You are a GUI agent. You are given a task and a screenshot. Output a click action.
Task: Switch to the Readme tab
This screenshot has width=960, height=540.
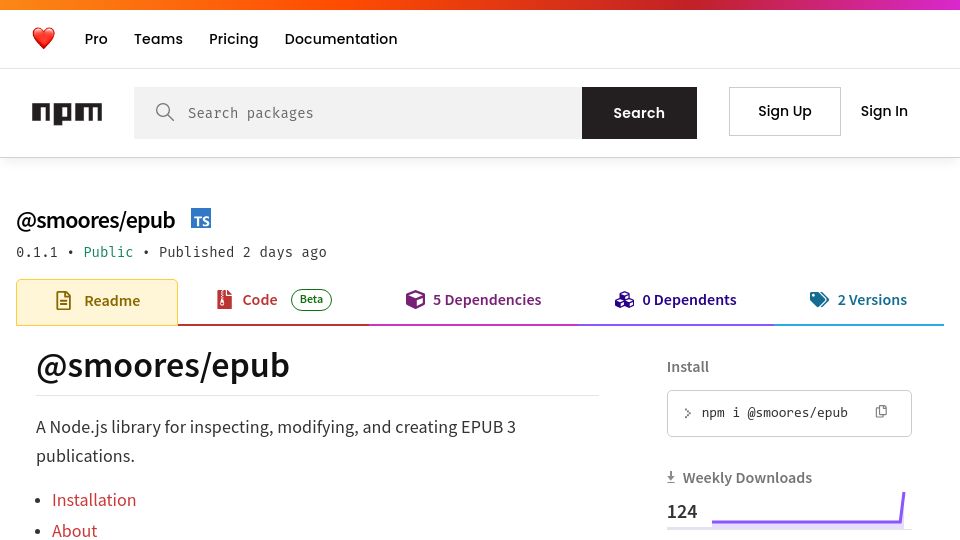97,302
